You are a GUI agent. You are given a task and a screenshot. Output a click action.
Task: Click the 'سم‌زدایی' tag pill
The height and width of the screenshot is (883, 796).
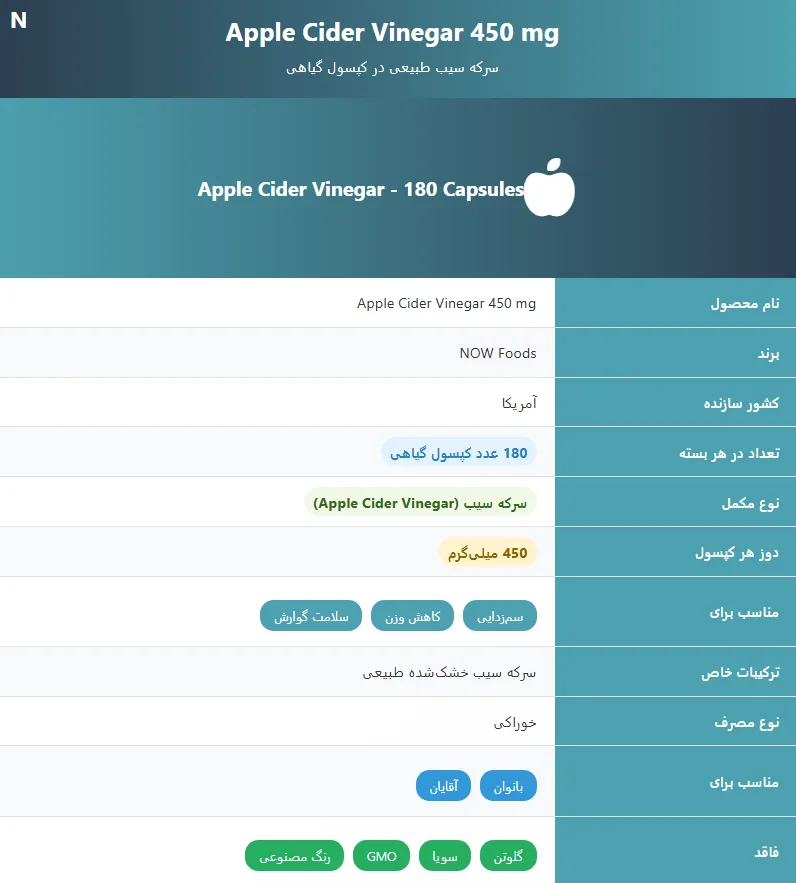tap(500, 616)
